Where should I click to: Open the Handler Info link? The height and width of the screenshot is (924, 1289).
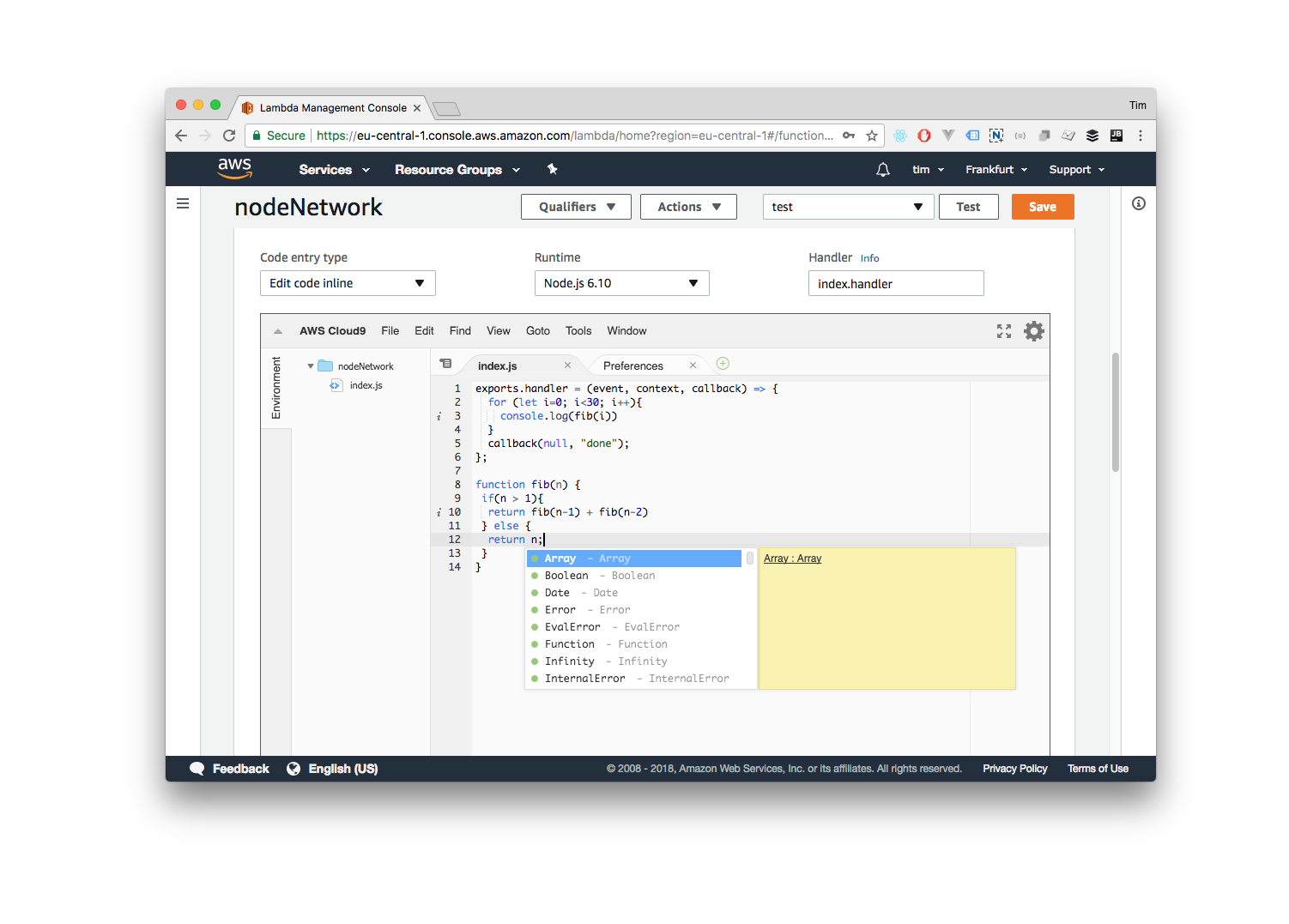tap(870, 258)
